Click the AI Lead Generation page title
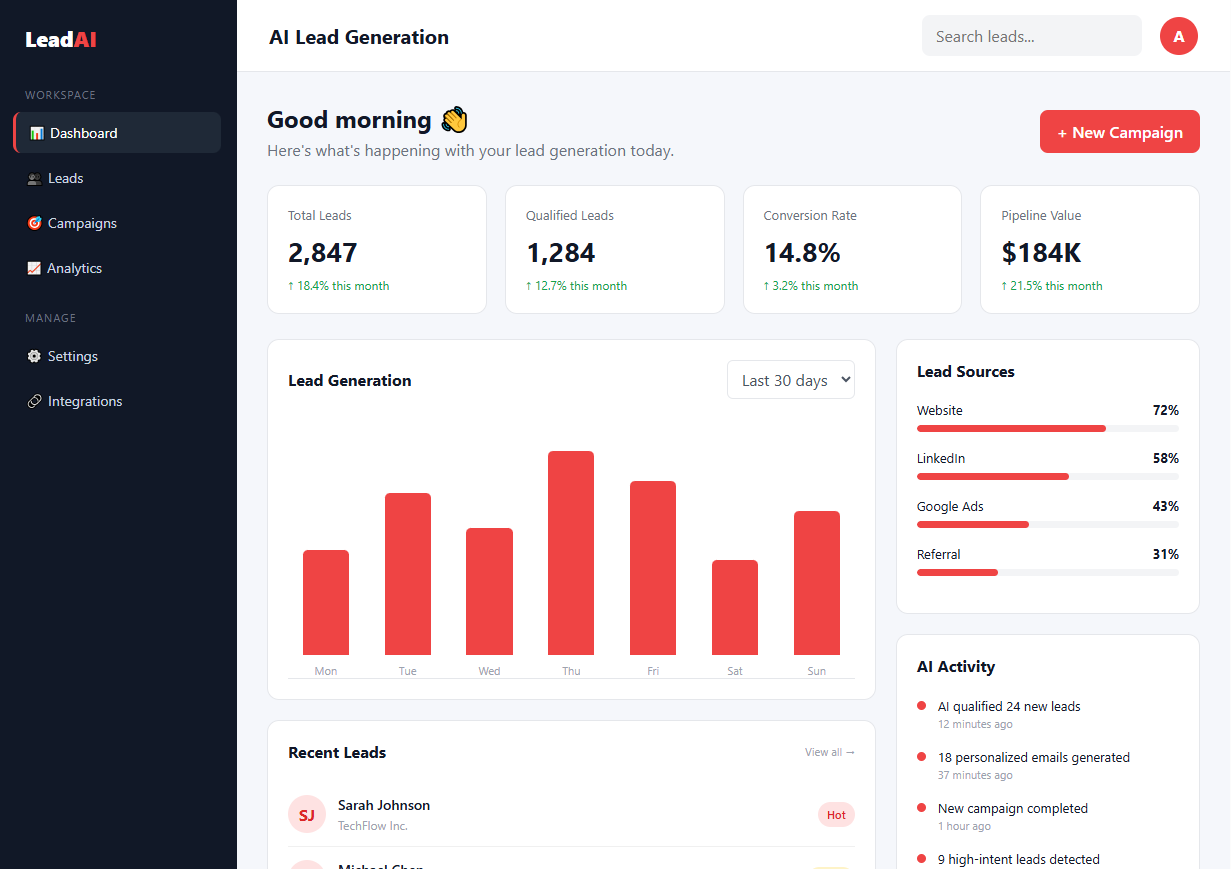 [x=359, y=37]
